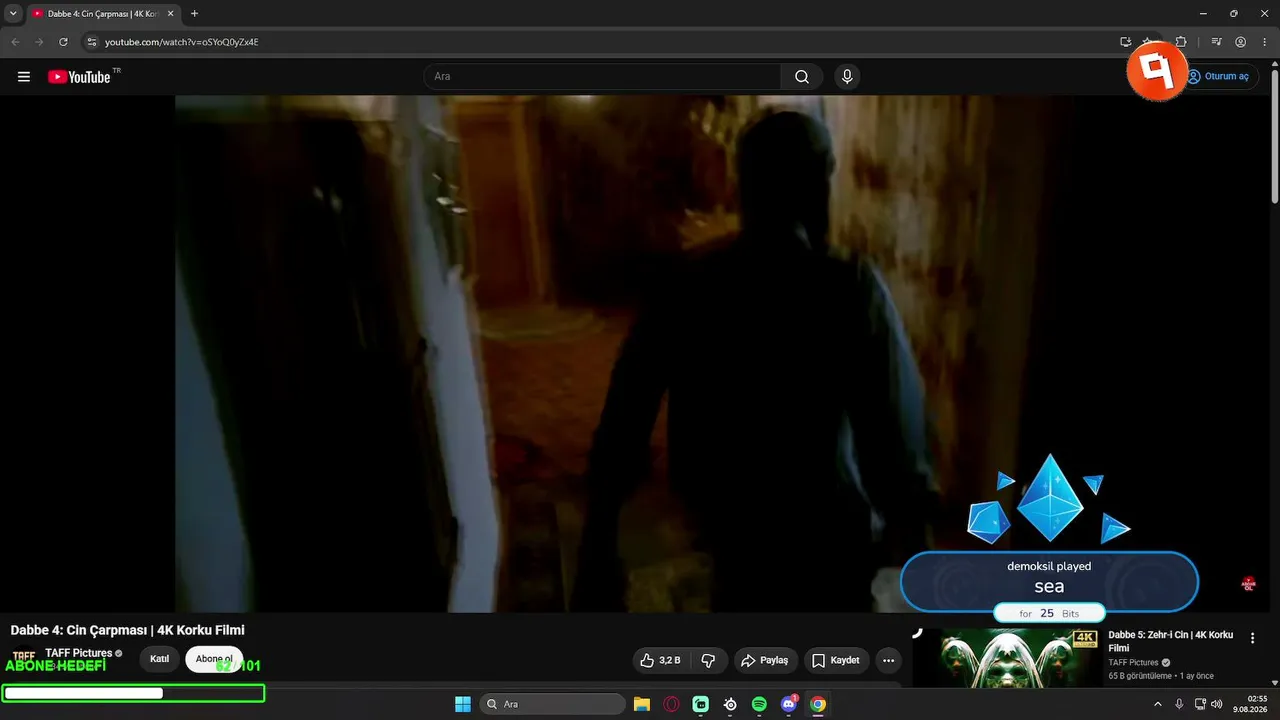Show hidden system tray icons

coord(1158,704)
